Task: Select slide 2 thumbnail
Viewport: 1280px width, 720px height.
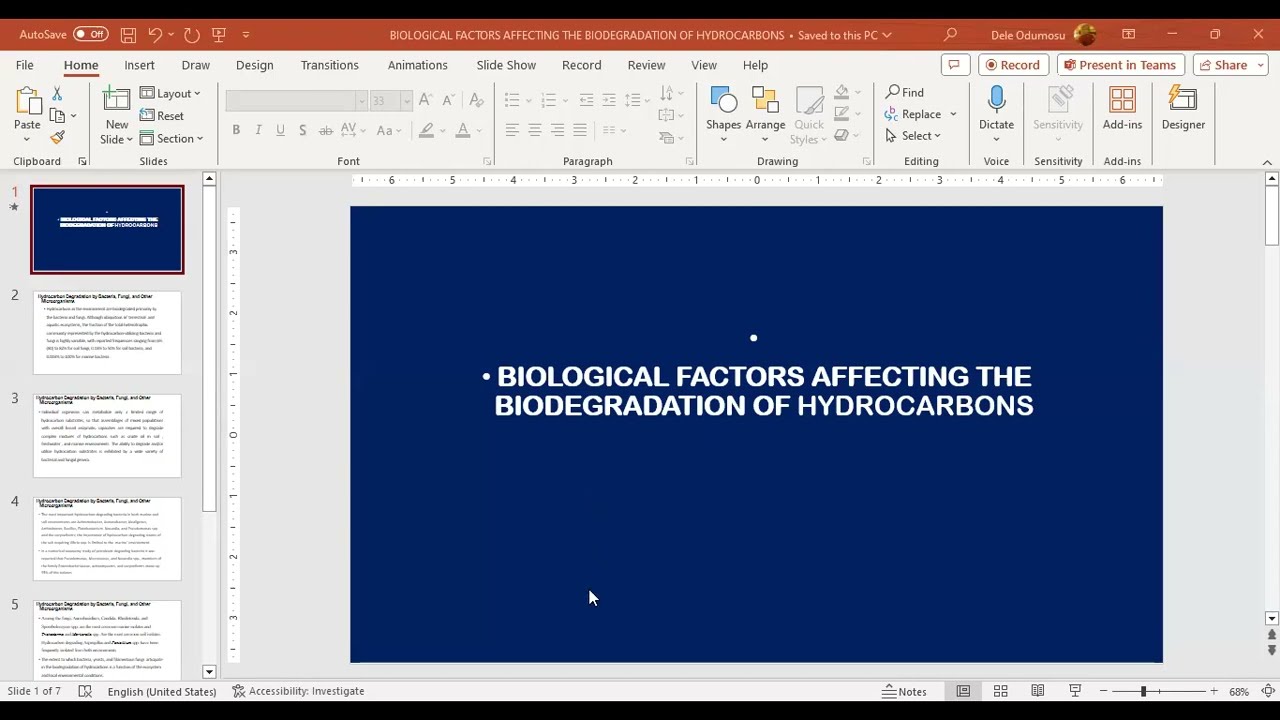Action: [107, 333]
